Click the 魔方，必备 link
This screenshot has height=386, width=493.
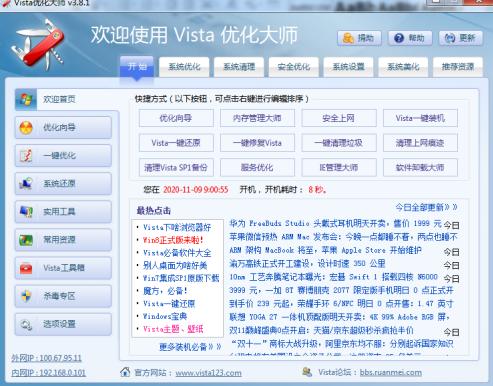[165, 291]
